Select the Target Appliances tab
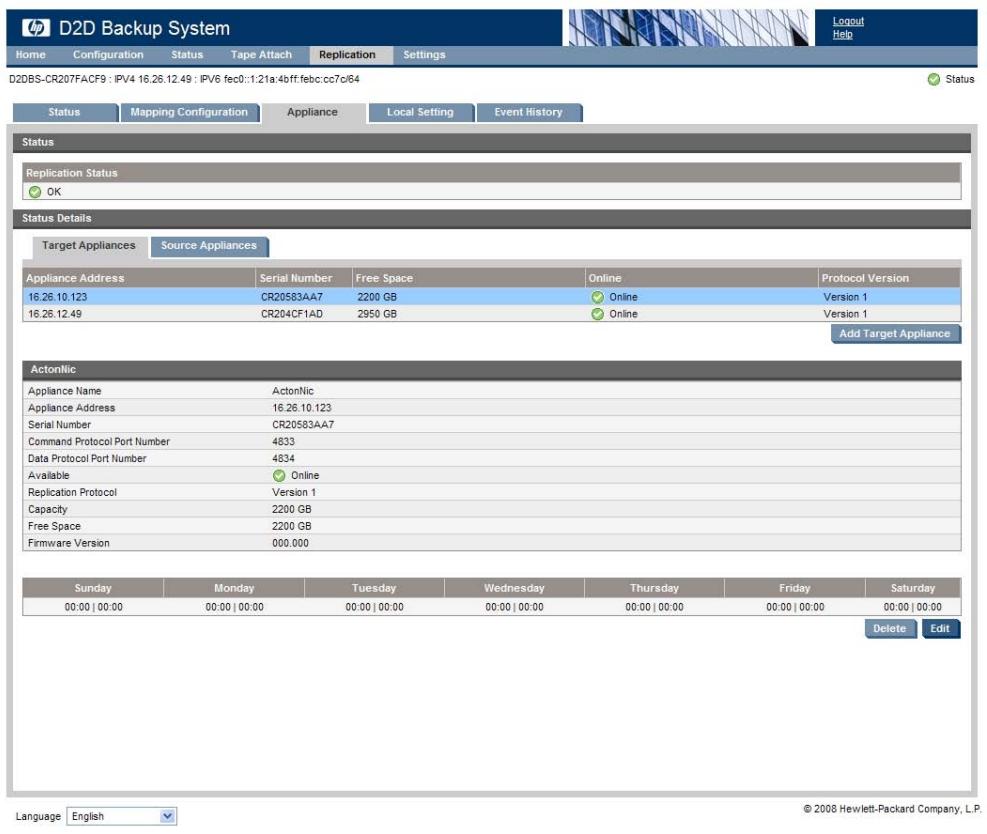Viewport: 987px width, 834px height. tap(89, 246)
